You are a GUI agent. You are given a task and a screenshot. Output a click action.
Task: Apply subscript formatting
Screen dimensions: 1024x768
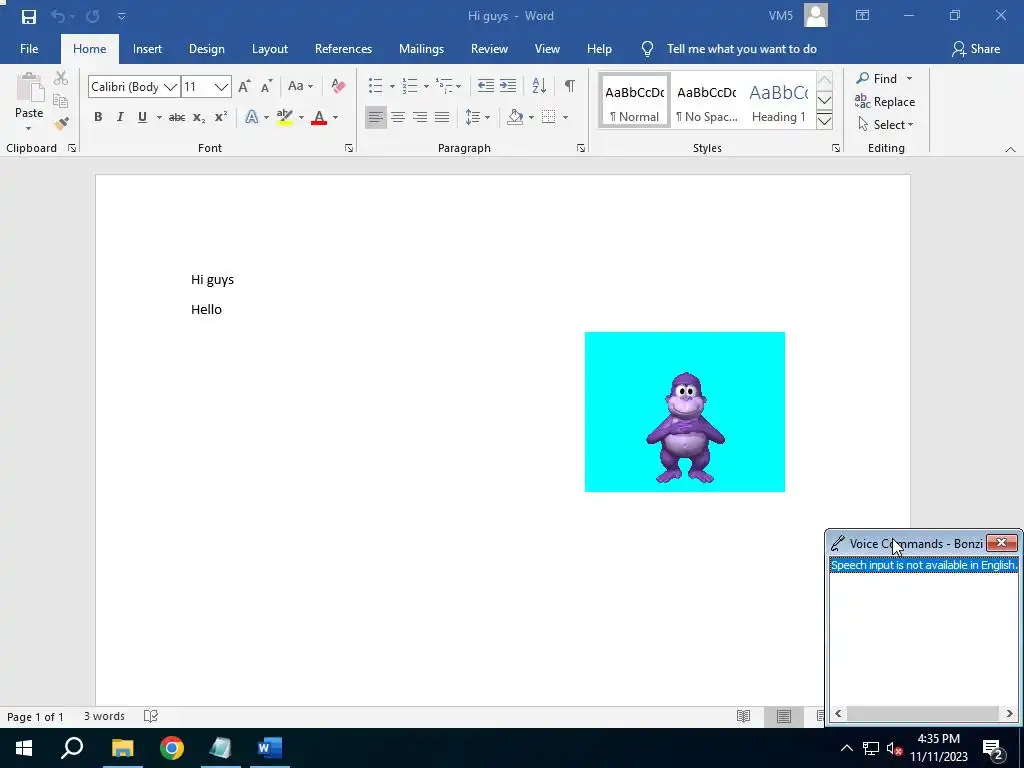pos(199,118)
